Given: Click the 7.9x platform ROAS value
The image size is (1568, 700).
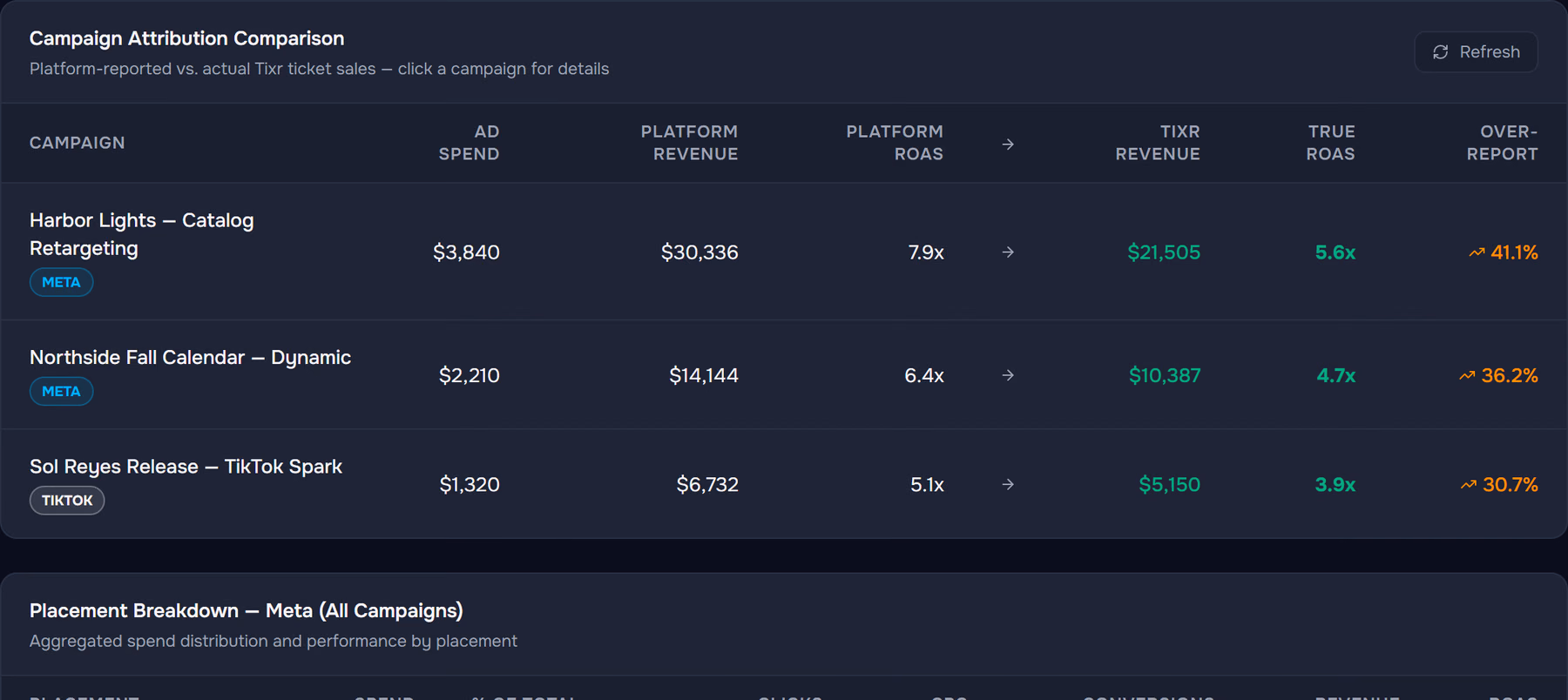Looking at the screenshot, I should click(926, 252).
